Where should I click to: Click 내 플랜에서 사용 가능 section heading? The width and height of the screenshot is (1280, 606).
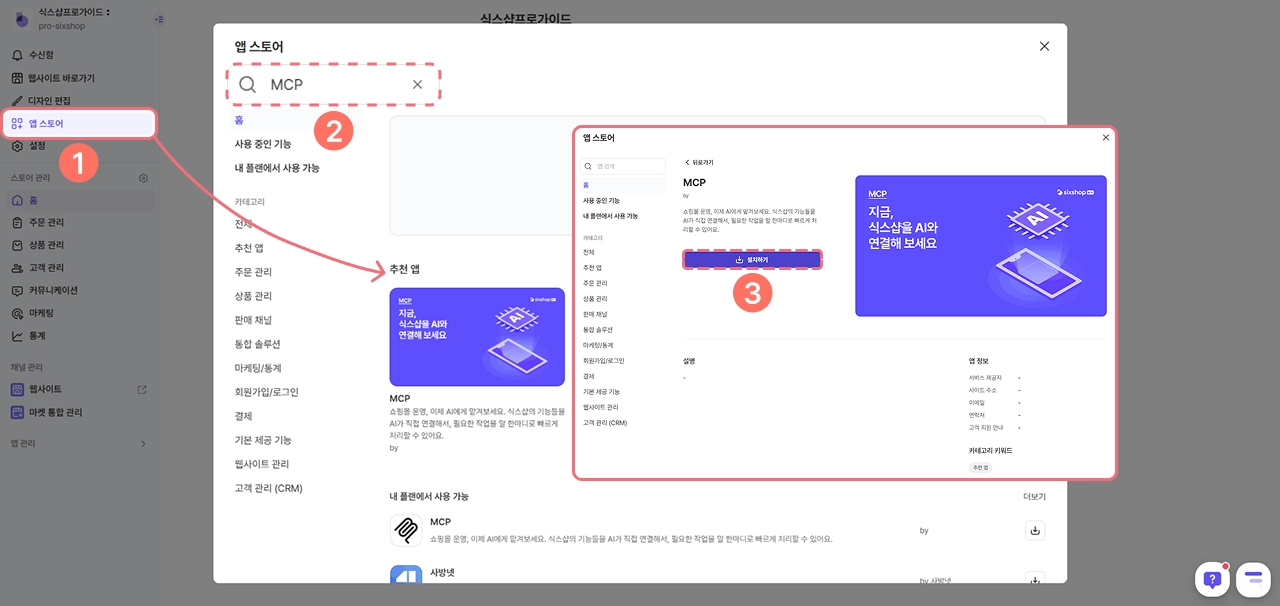pyautogui.click(x=429, y=496)
